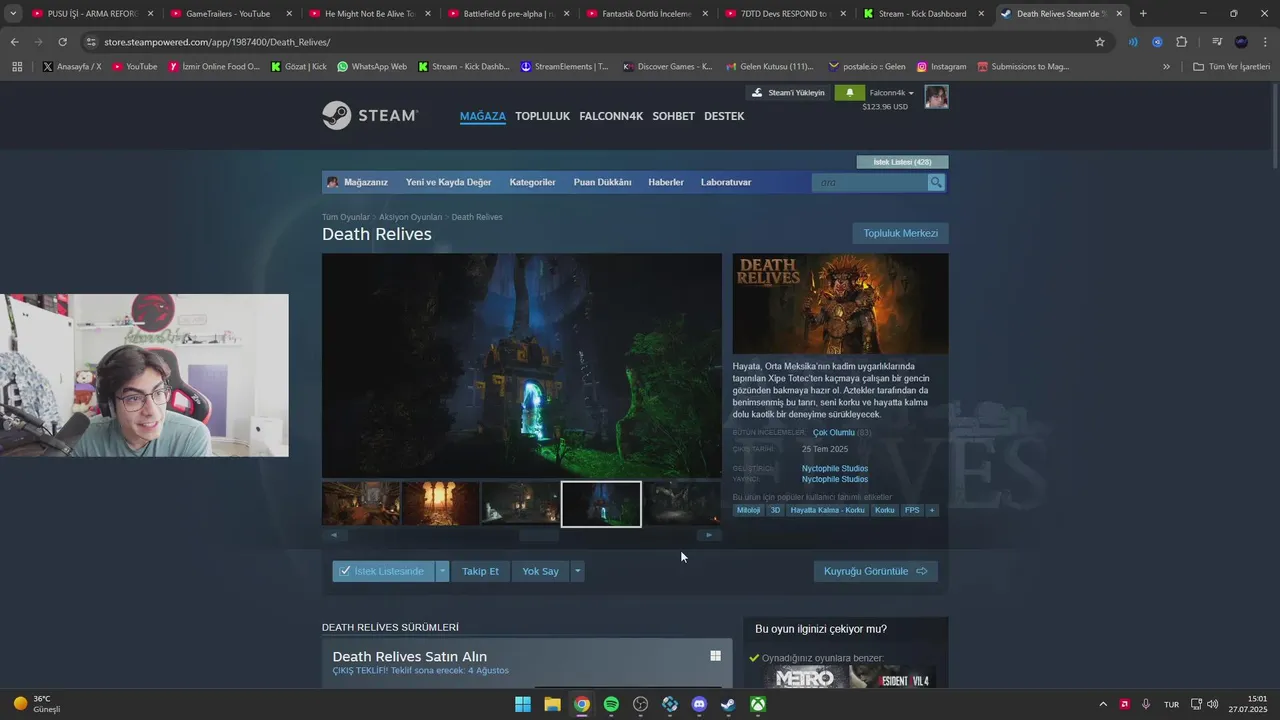Show more bookmarks with the overflow chevron
Screen dimensions: 1280x720
(1166, 67)
